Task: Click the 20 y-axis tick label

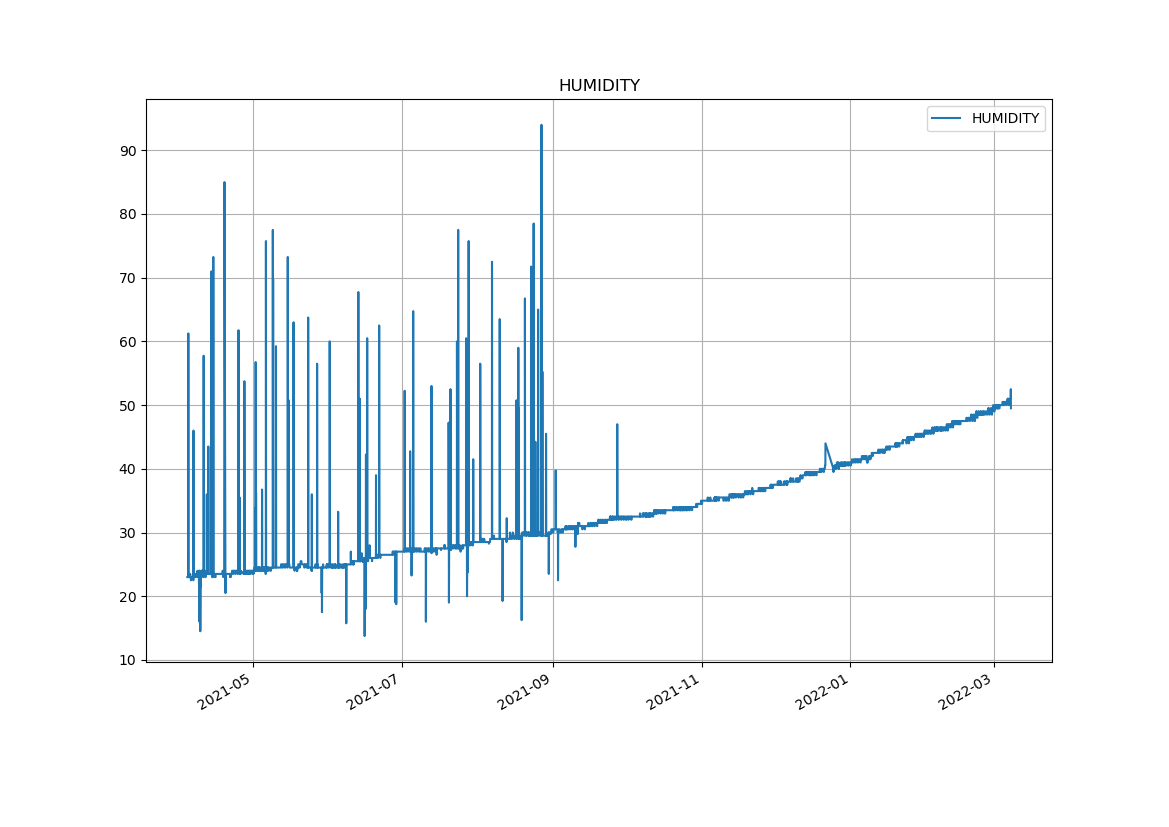Action: tap(128, 597)
